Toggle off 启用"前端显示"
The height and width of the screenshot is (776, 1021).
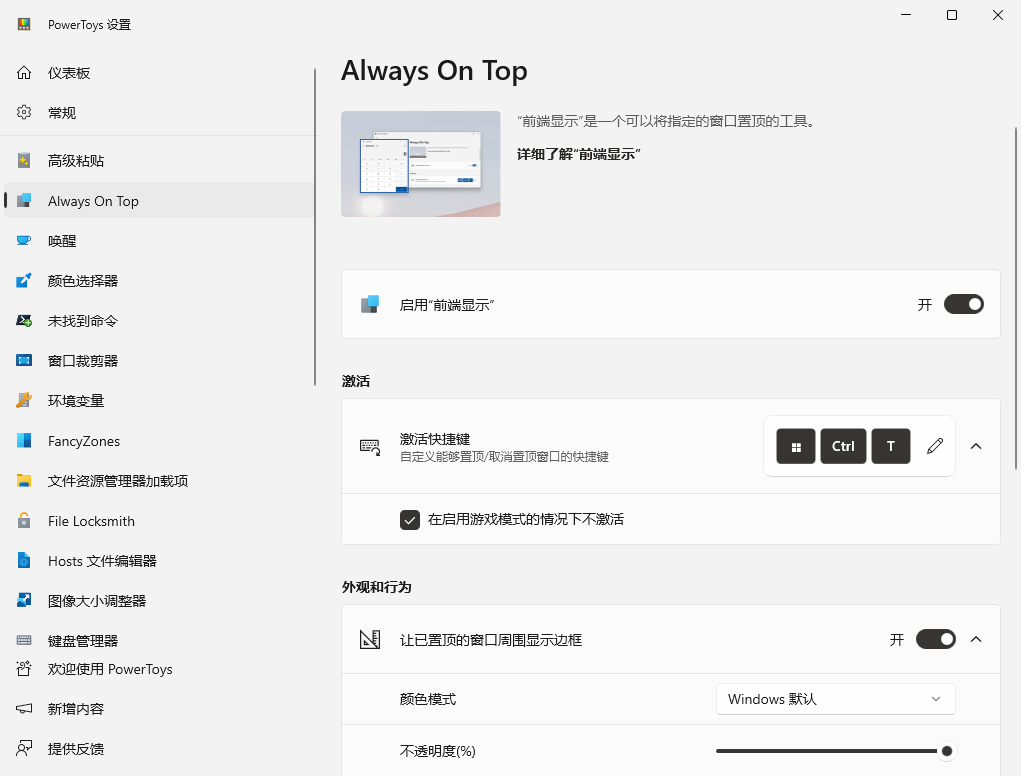(963, 304)
